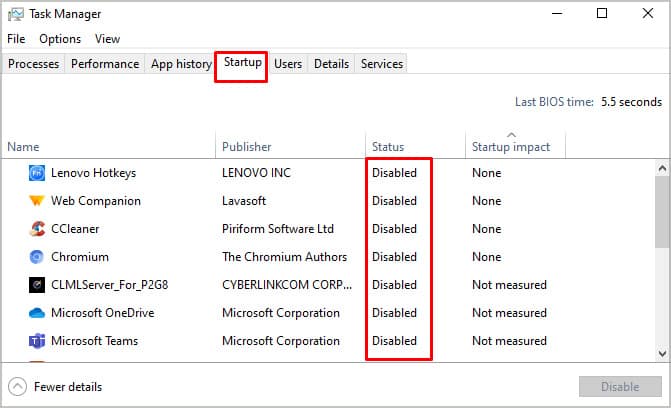Switch to the Details tab

click(x=331, y=64)
